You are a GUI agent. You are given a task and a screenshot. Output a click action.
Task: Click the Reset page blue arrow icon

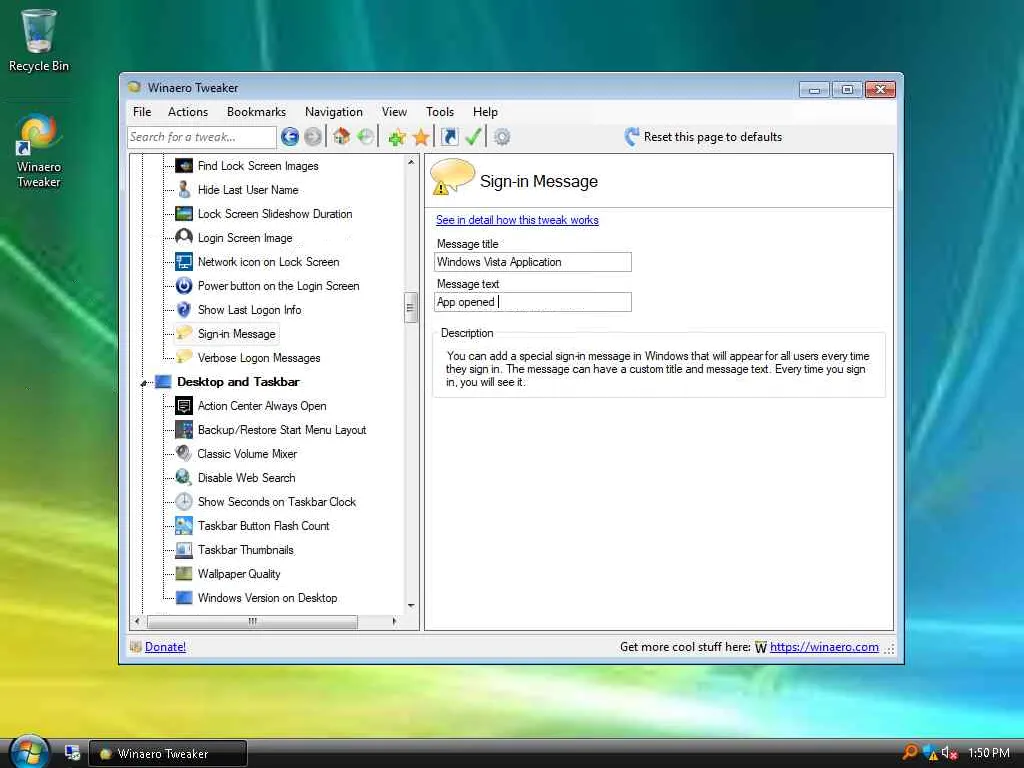(632, 136)
